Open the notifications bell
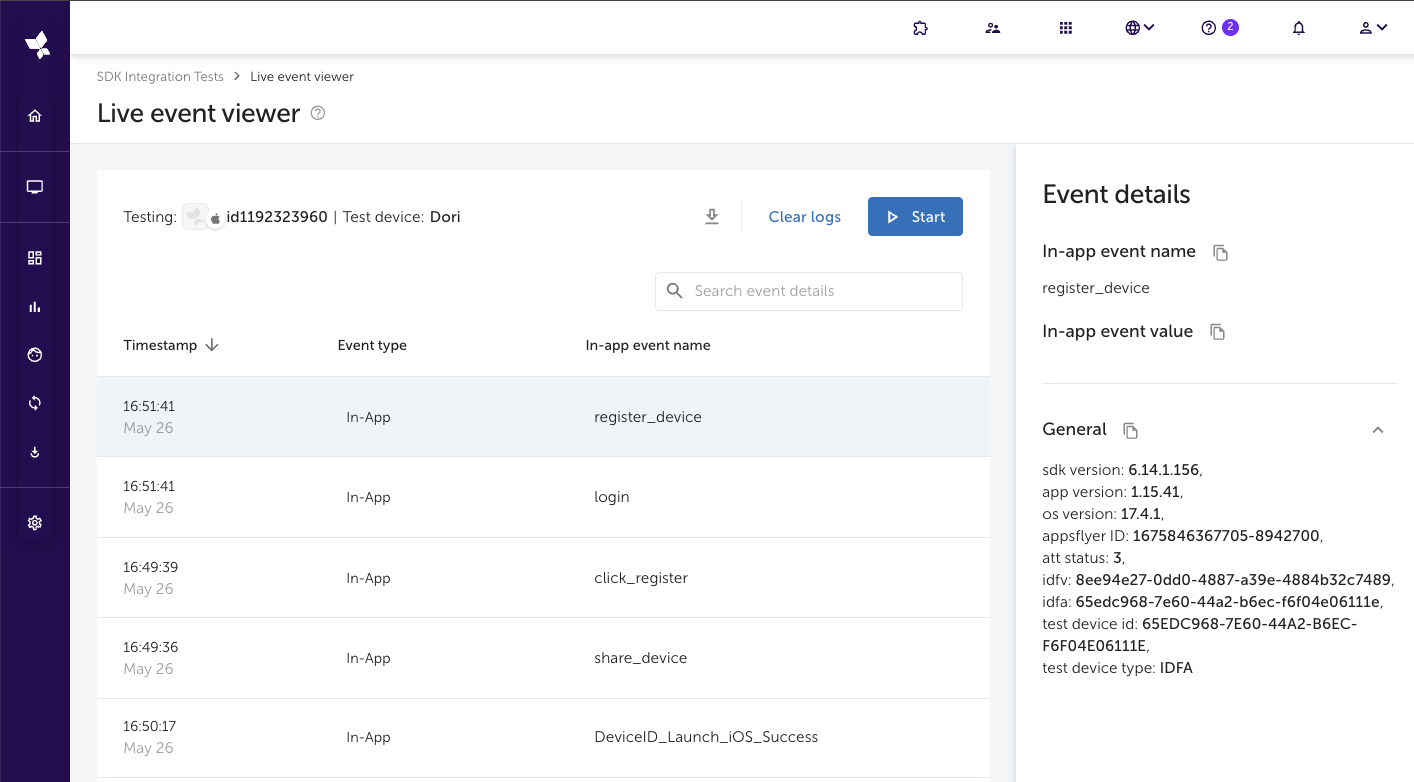The width and height of the screenshot is (1414, 782). [1299, 28]
